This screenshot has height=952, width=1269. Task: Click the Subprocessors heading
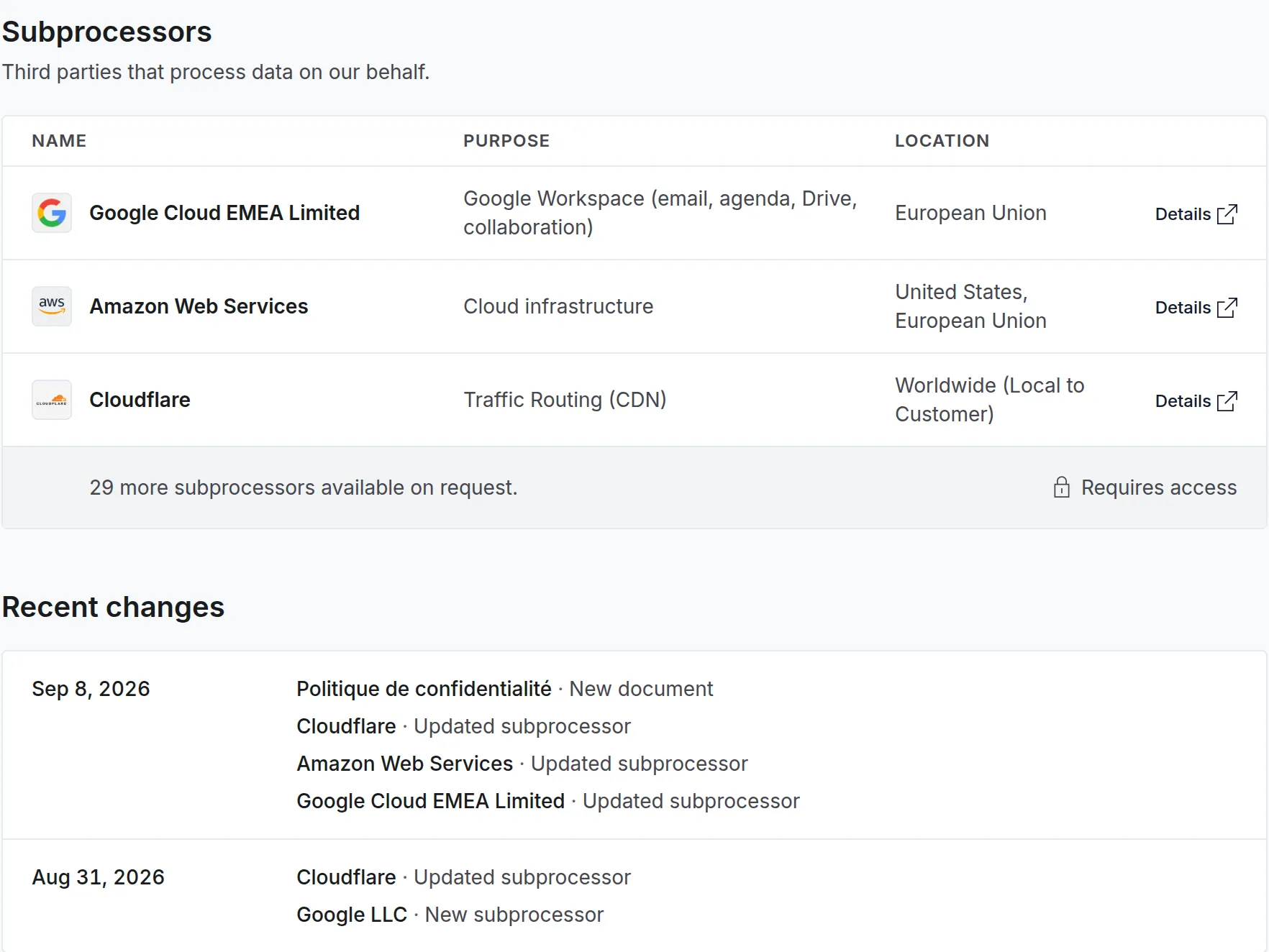(x=107, y=32)
